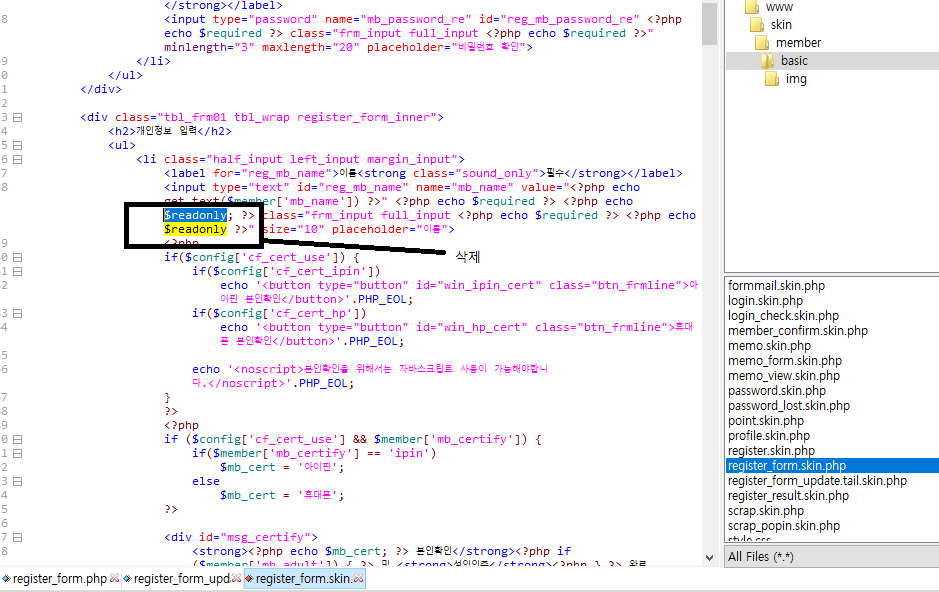The width and height of the screenshot is (939, 592).
Task: Click the member folder icon
Action: [762, 43]
